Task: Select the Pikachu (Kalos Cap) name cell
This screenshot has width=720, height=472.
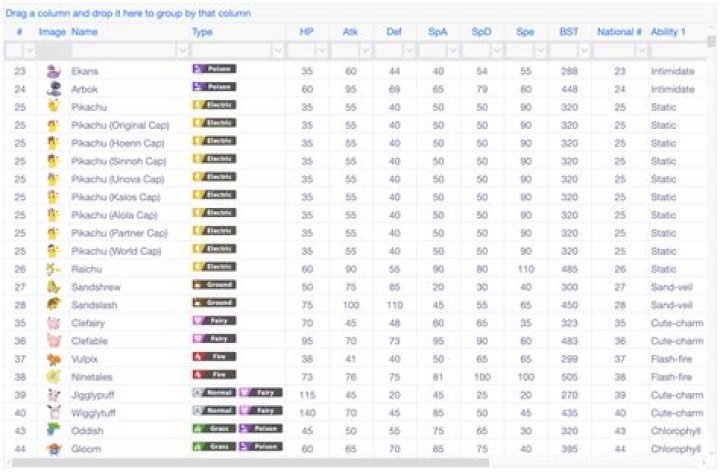Action: coord(116,197)
